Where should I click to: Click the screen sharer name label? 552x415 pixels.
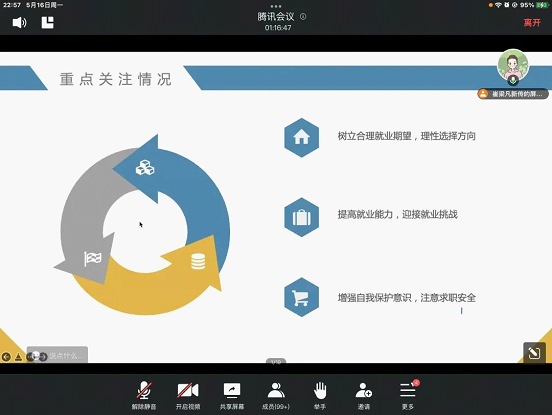[513, 94]
